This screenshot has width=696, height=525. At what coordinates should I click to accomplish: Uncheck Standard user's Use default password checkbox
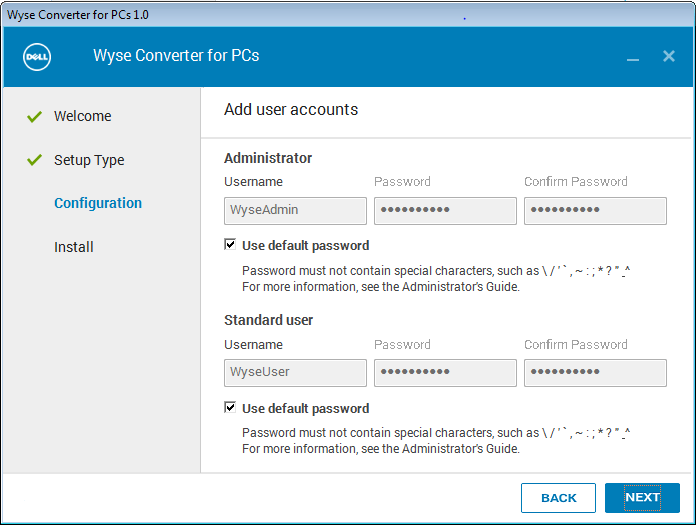(x=231, y=408)
